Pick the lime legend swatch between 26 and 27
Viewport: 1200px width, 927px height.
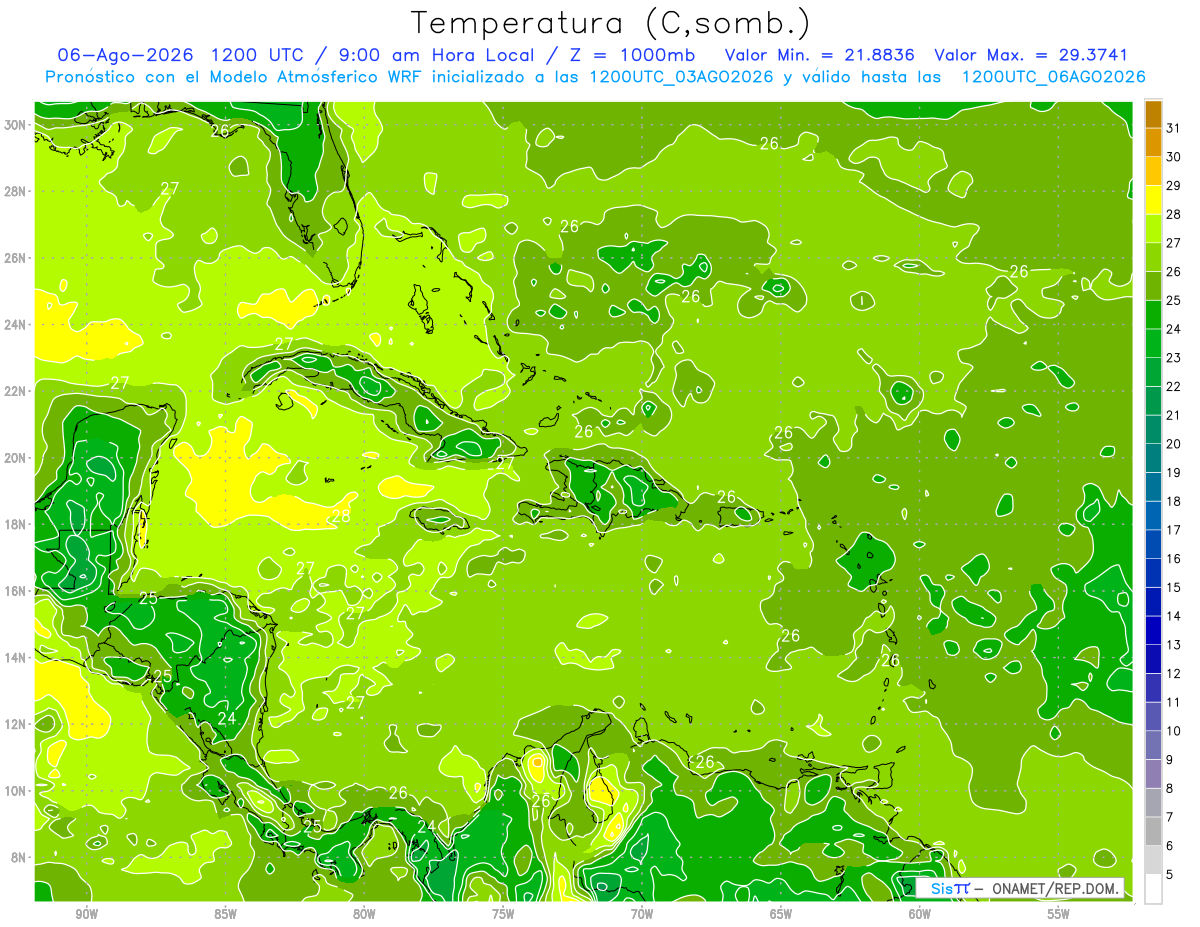tap(1153, 258)
